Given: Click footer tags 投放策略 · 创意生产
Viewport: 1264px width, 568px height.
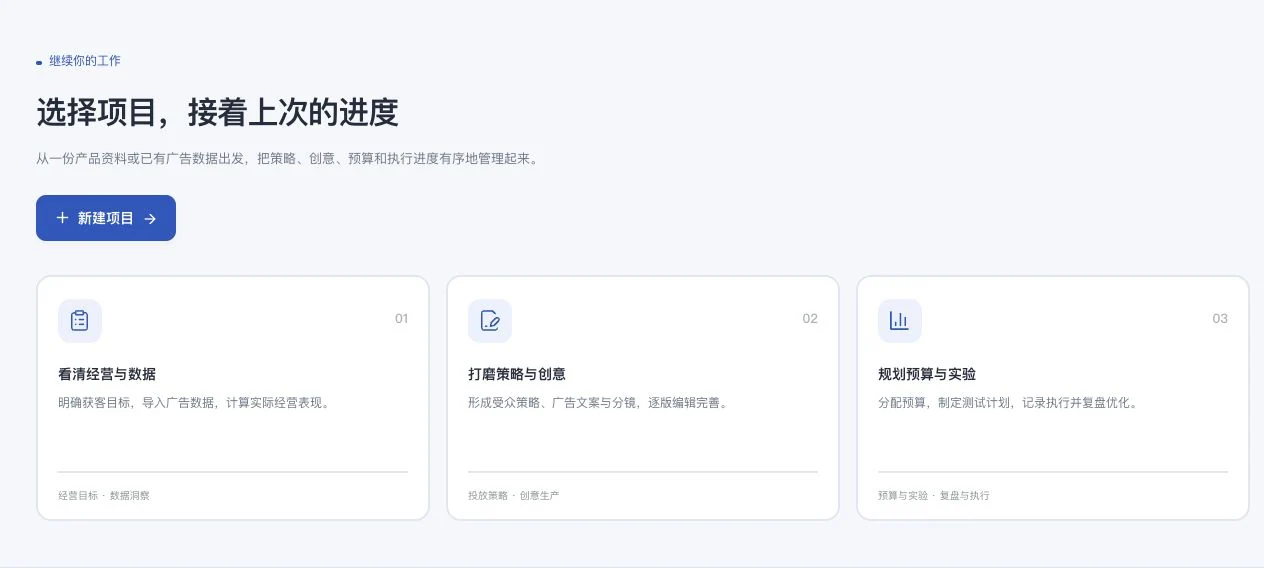Looking at the screenshot, I should (514, 496).
